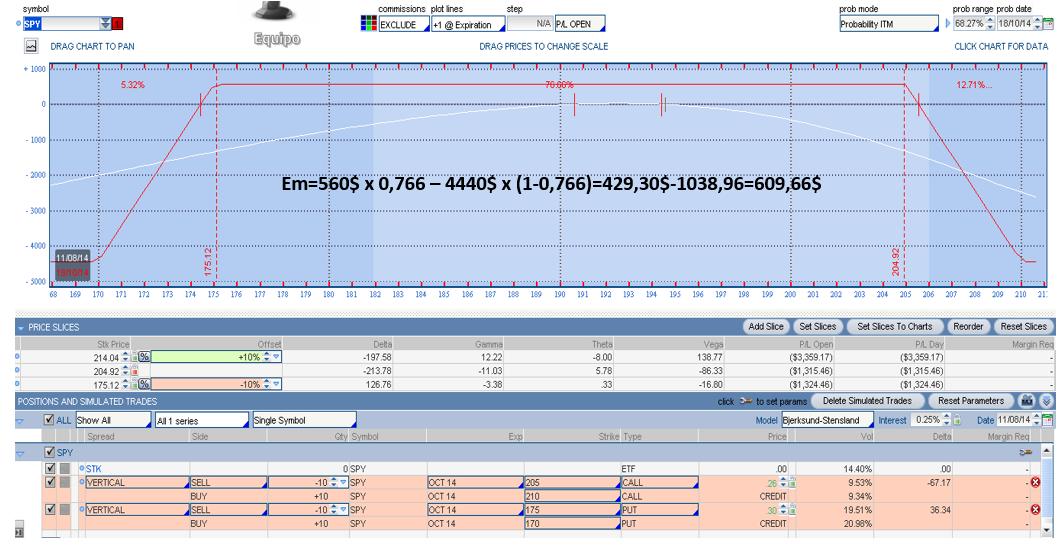This screenshot has height=557, width=1060.
Task: Open the Probability ITM prob mode dropdown
Action: 889,24
